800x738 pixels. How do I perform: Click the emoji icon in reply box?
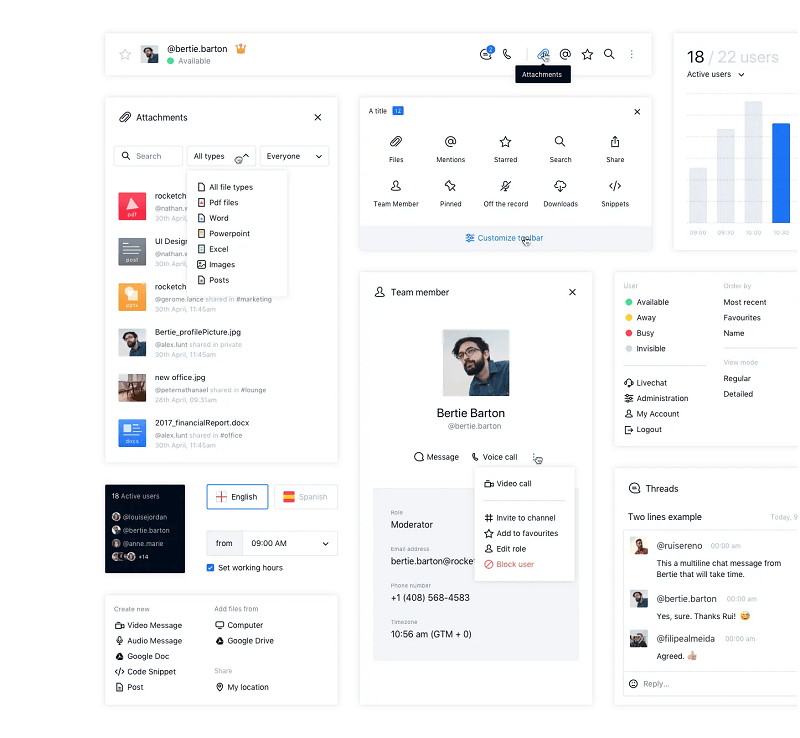(x=633, y=684)
